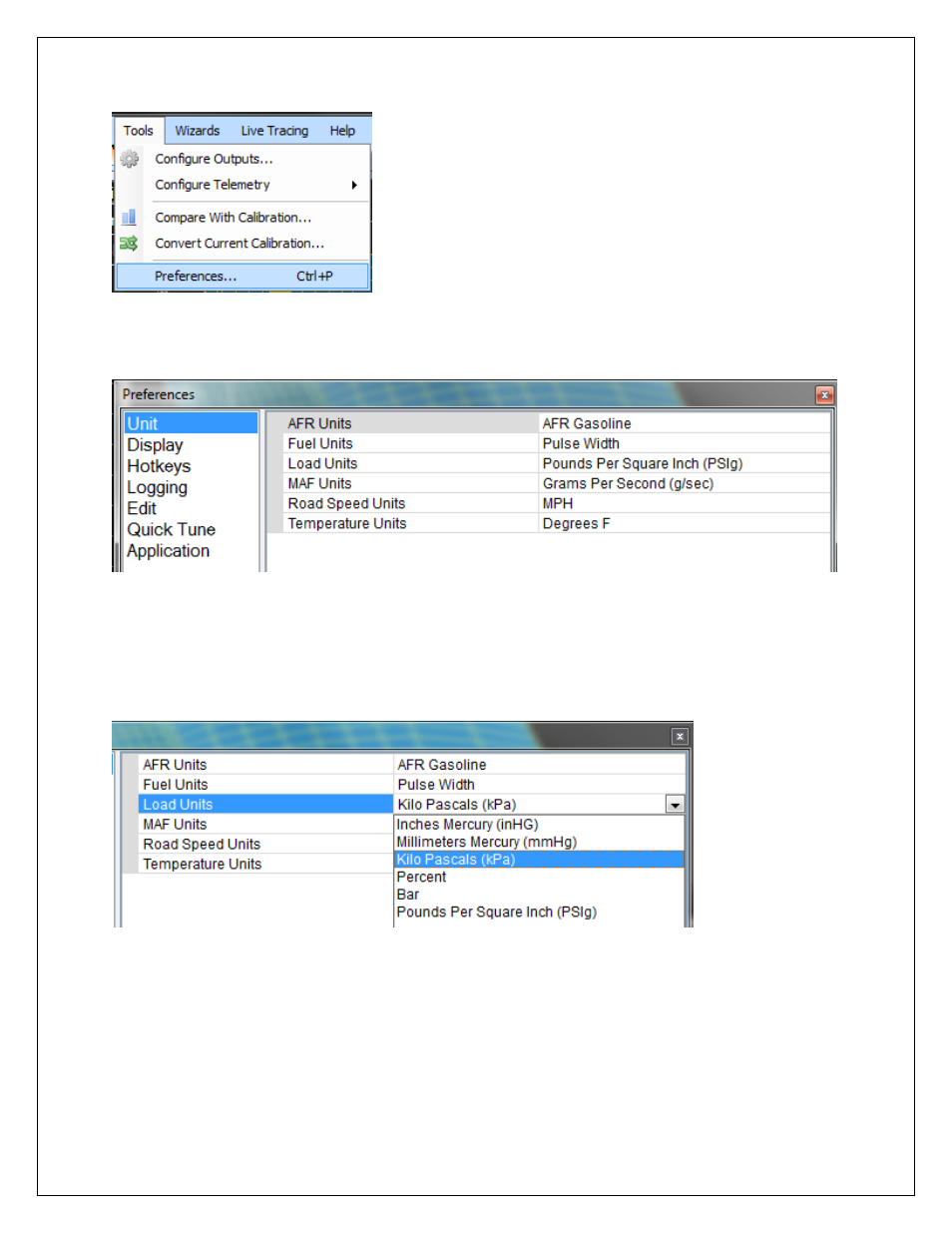952x1233 pixels.
Task: Open the Wizards menu
Action: (198, 131)
